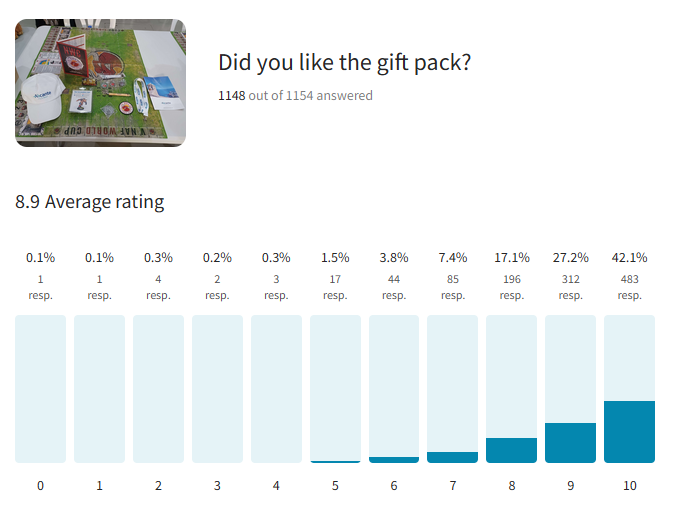Select the rating 10 bar
674x523 pixels.
(x=629, y=389)
